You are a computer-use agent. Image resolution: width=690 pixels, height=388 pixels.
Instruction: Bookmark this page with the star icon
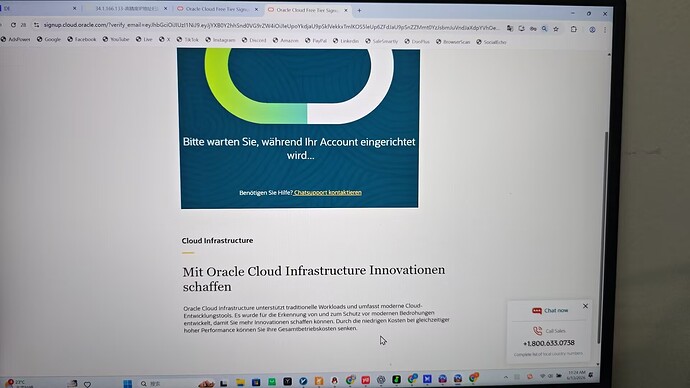click(x=556, y=29)
